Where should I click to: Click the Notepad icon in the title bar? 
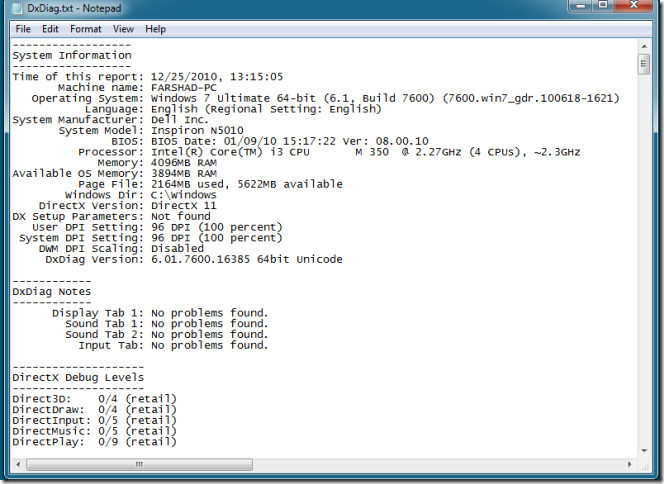tap(17, 8)
